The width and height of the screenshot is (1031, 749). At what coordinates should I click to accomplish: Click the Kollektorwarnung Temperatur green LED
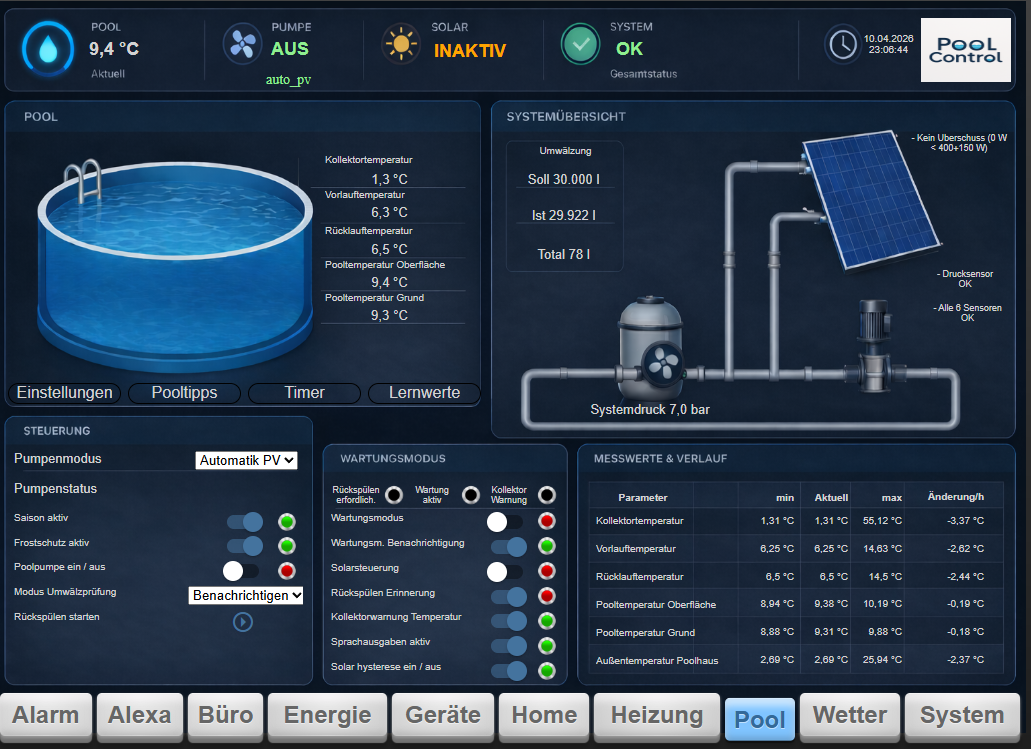click(x=546, y=621)
